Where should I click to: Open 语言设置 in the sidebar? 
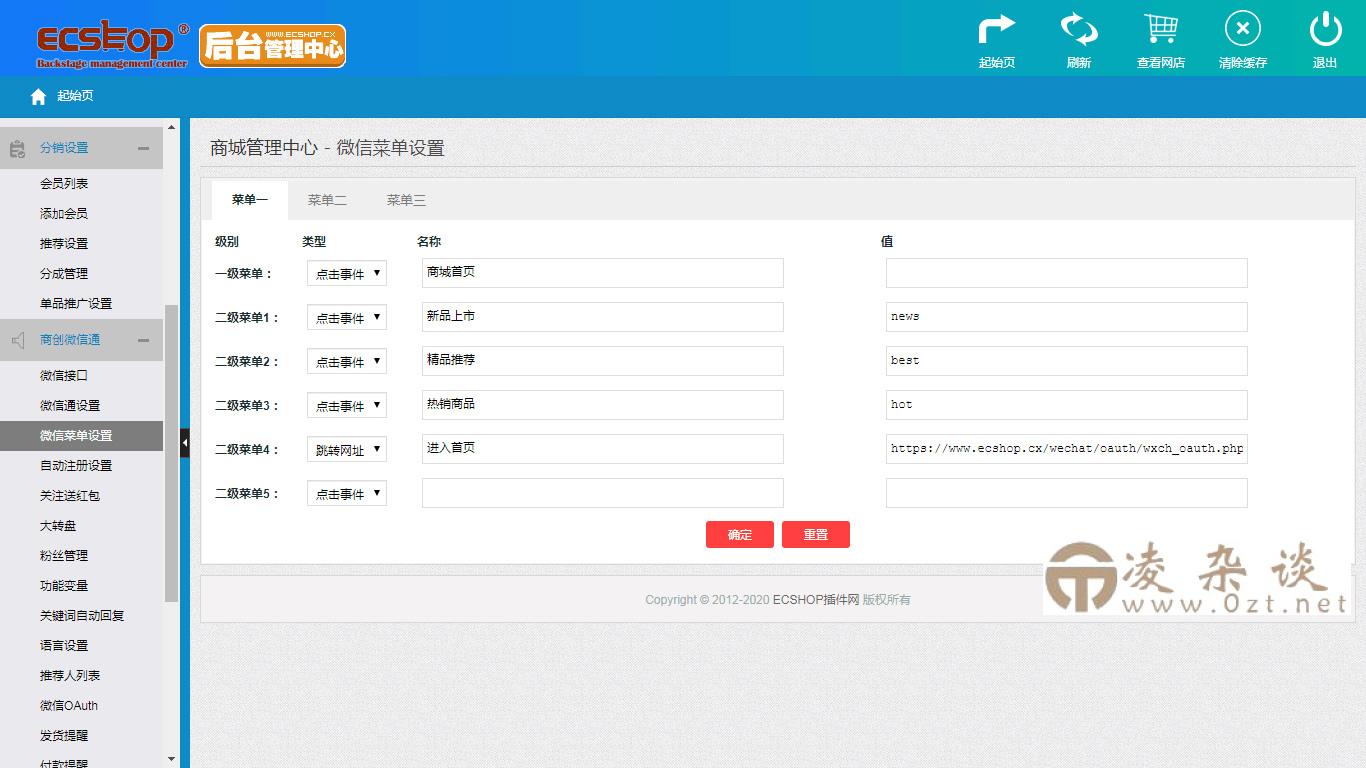pyautogui.click(x=64, y=646)
